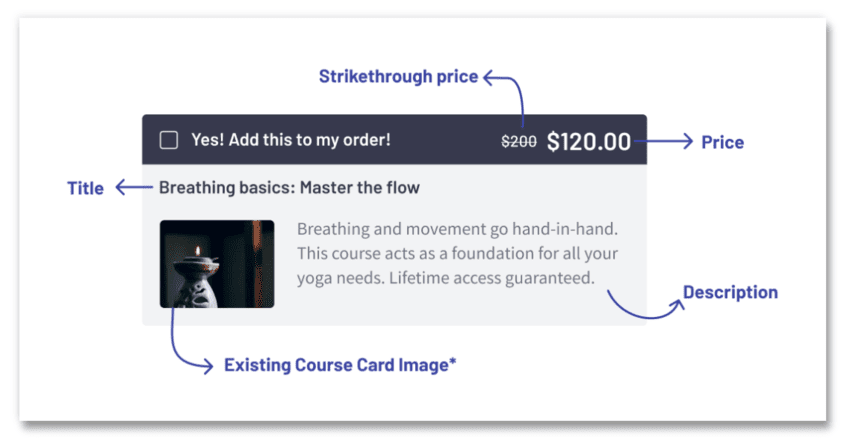The width and height of the screenshot is (850, 441).
Task: Click the left arrow pointing to 'Title'
Action: (x=132, y=187)
